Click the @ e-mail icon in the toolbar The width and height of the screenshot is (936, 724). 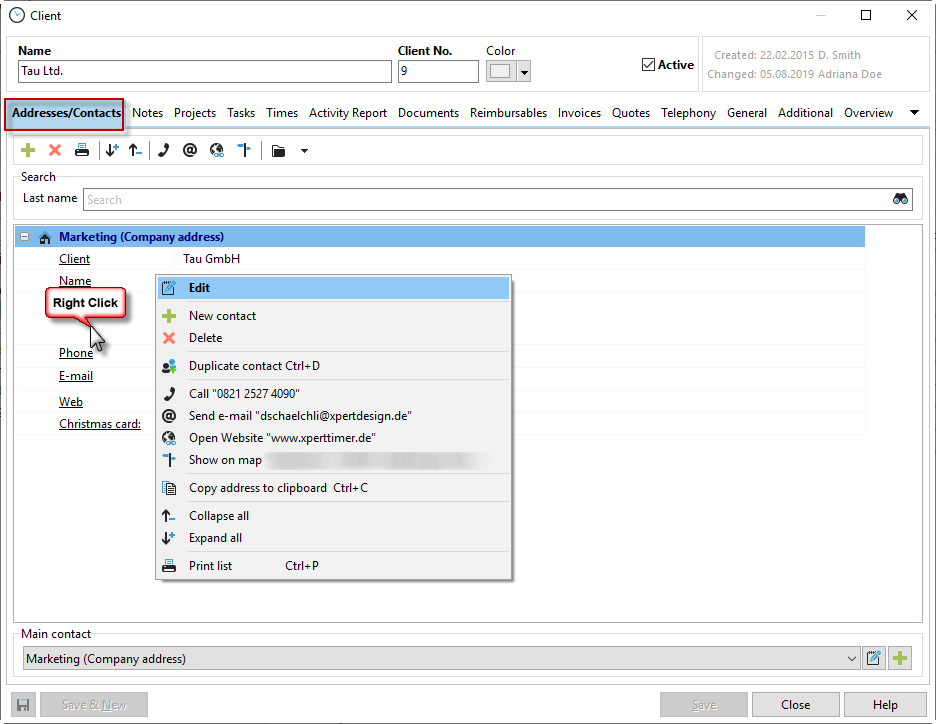coord(190,151)
